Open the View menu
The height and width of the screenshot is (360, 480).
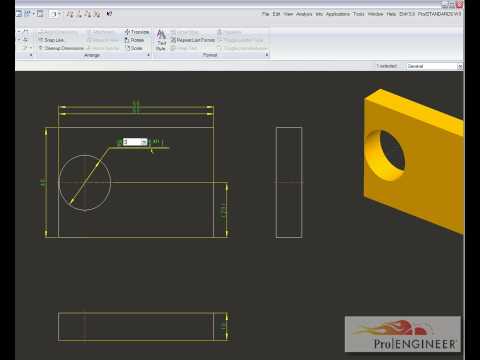(288, 14)
